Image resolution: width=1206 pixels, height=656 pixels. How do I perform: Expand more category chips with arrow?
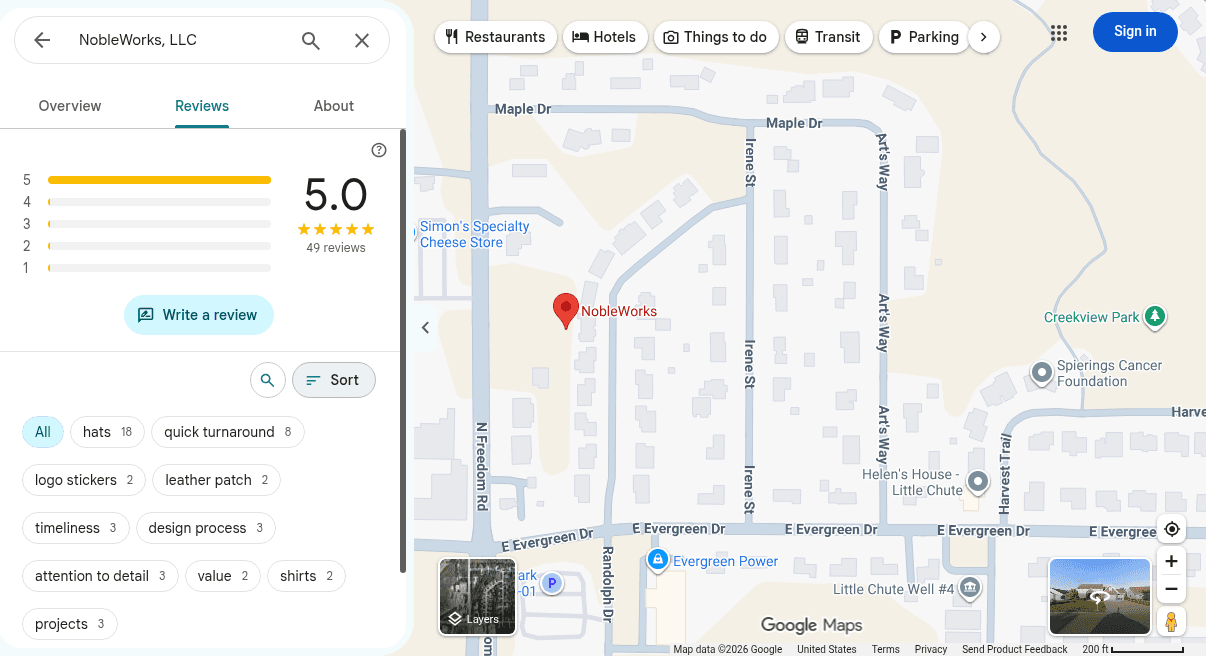[984, 37]
